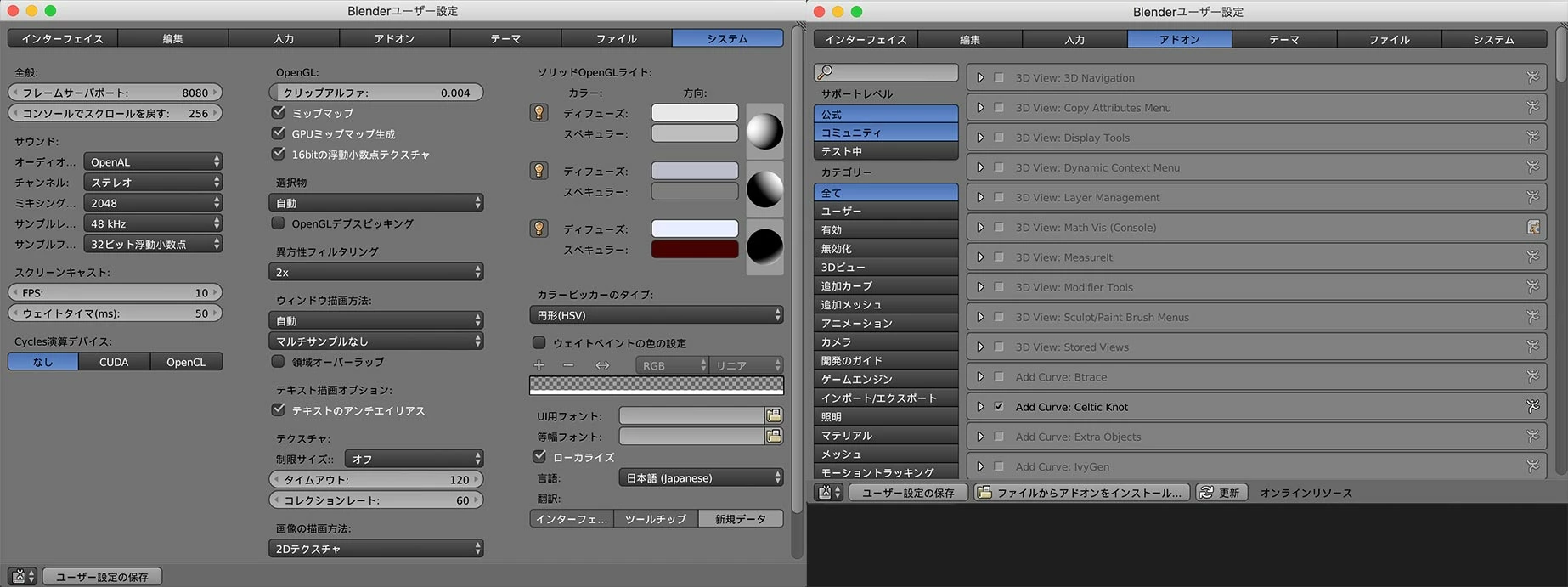Open the sample rate 48 kHz dropdown
The height and width of the screenshot is (587, 1568).
153,223
